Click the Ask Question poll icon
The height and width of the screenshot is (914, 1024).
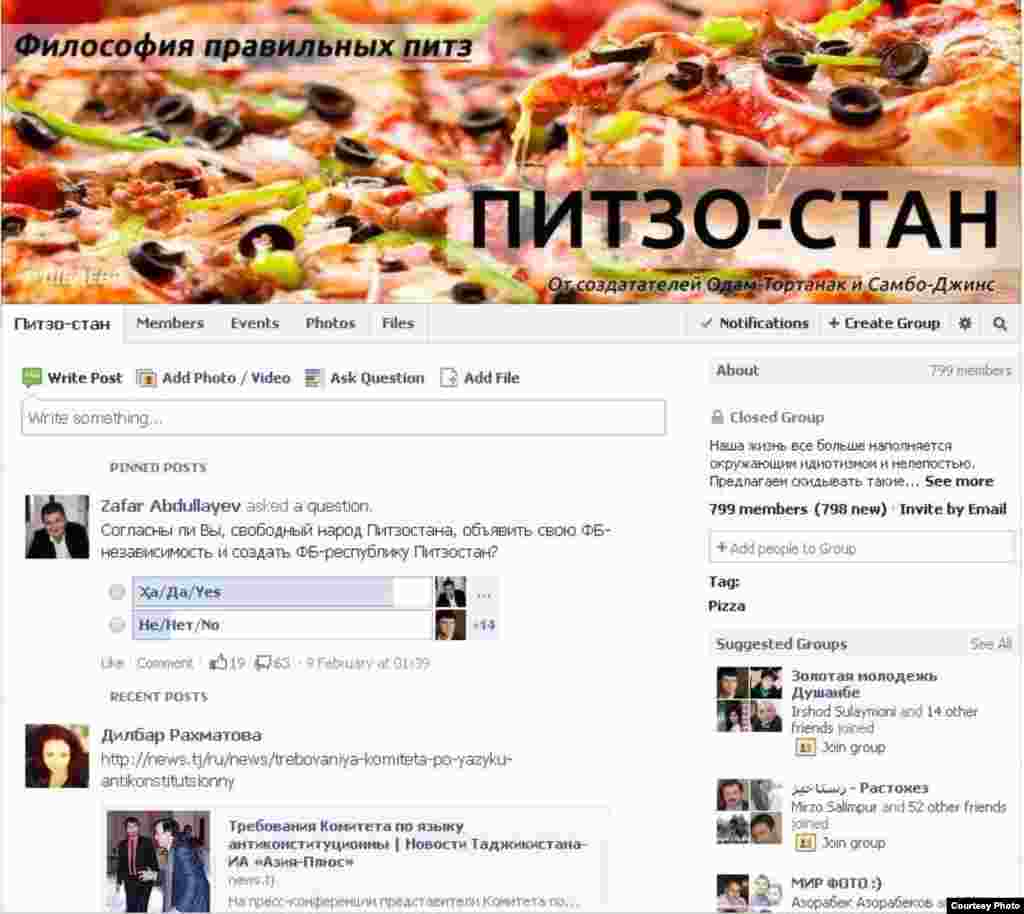click(x=314, y=378)
